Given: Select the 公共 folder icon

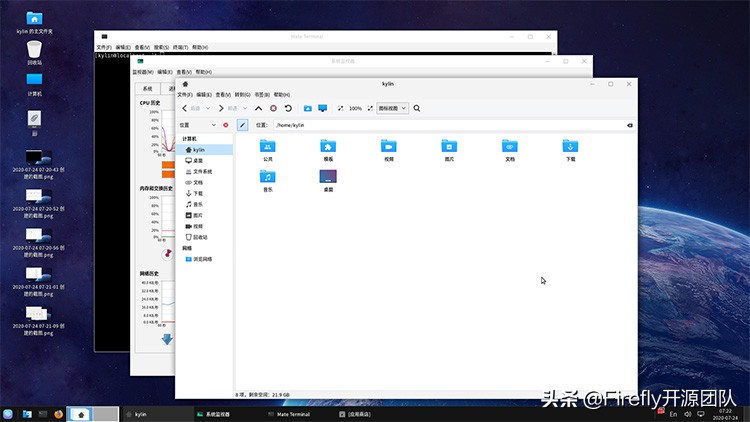Looking at the screenshot, I should click(x=267, y=146).
